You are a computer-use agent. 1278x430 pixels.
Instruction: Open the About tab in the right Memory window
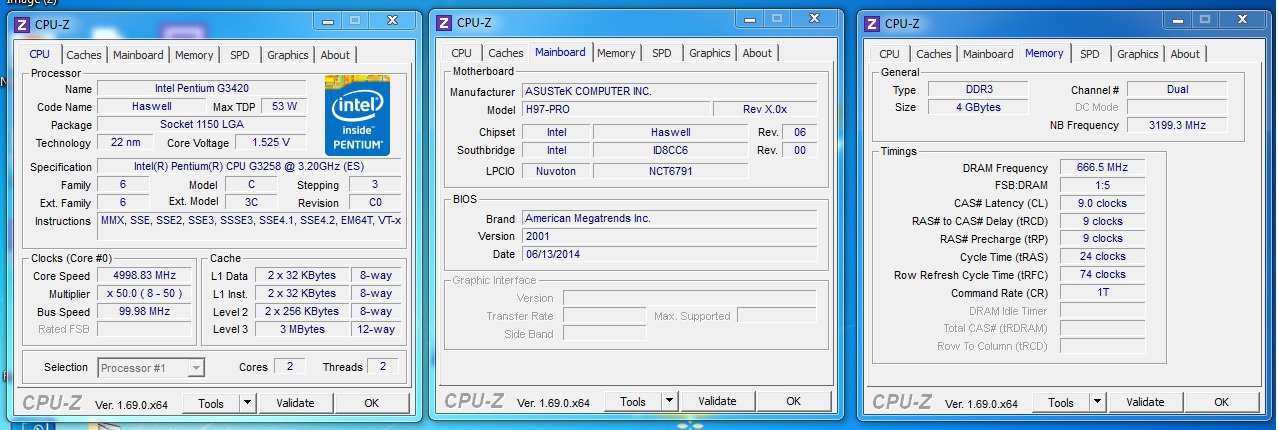[1185, 54]
